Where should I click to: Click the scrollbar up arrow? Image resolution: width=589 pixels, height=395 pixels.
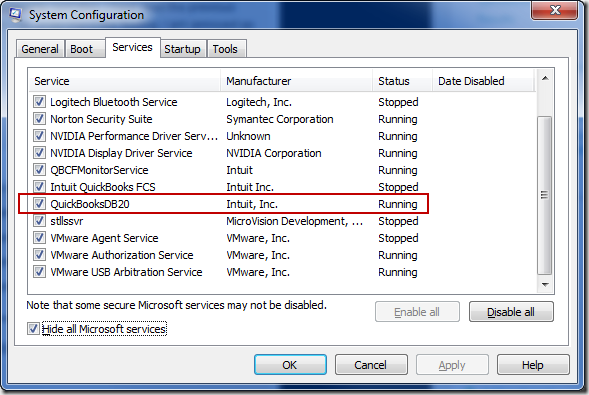click(545, 78)
